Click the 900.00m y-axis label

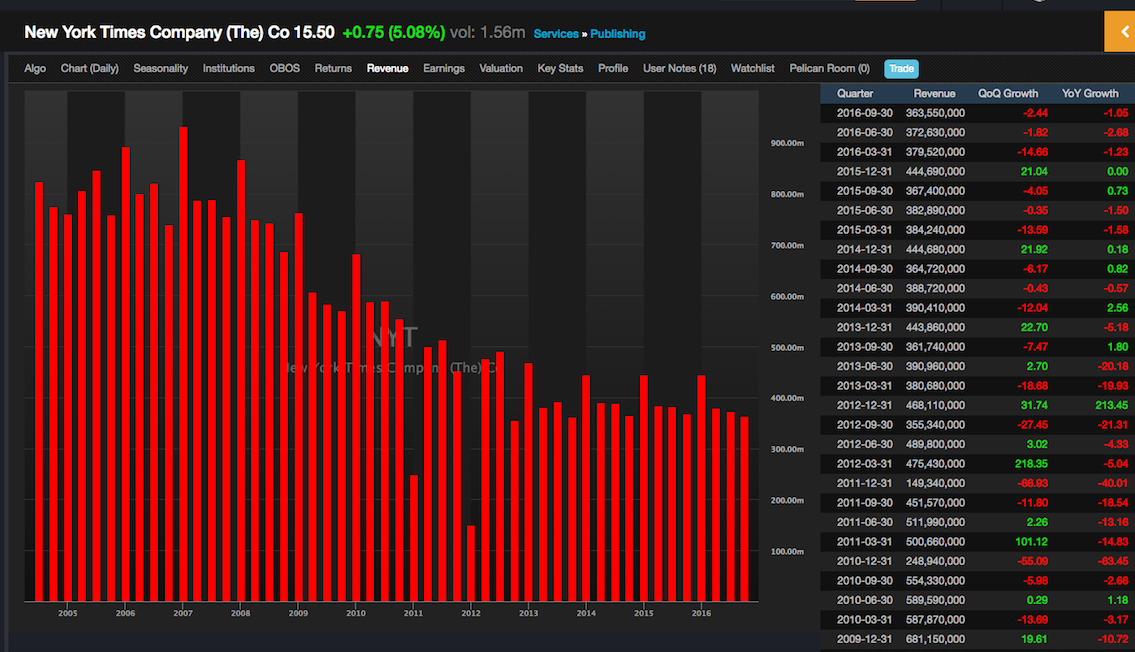coord(787,144)
